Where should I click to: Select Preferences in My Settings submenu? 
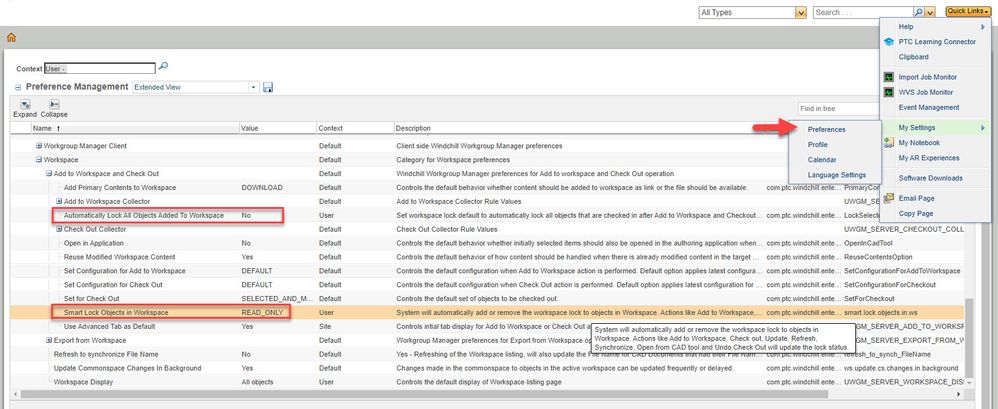coord(826,129)
